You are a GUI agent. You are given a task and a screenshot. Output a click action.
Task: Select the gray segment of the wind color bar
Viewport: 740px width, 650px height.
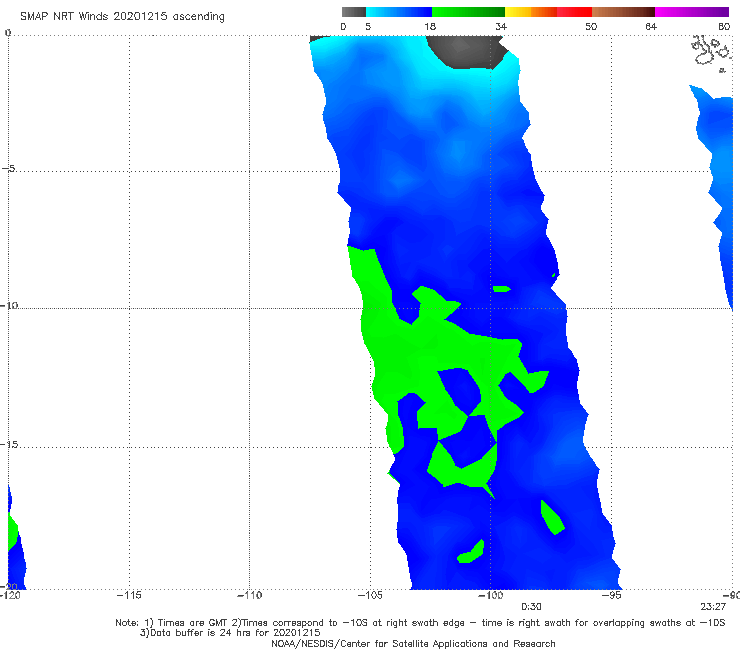(x=354, y=12)
